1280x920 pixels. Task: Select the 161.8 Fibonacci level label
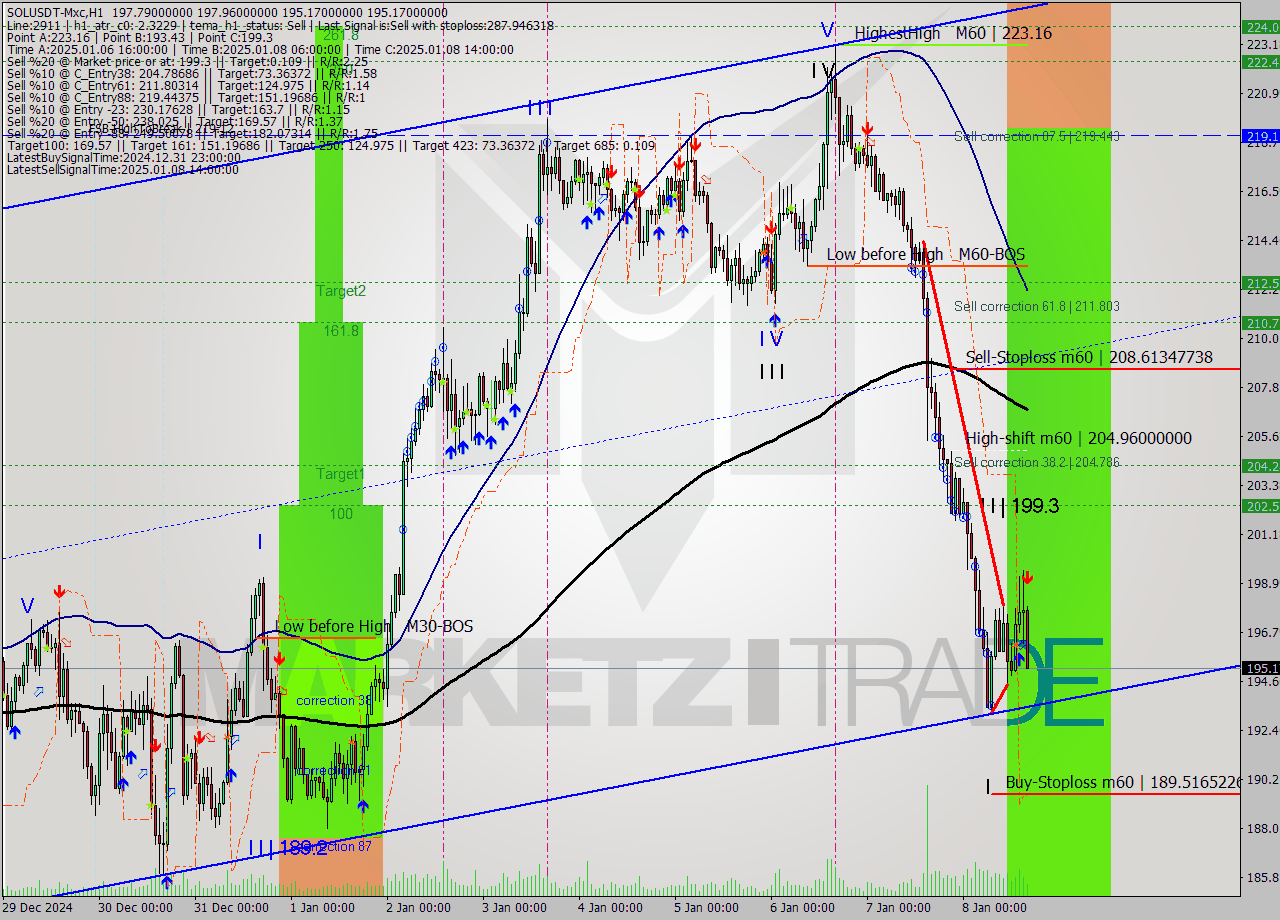coord(341,330)
